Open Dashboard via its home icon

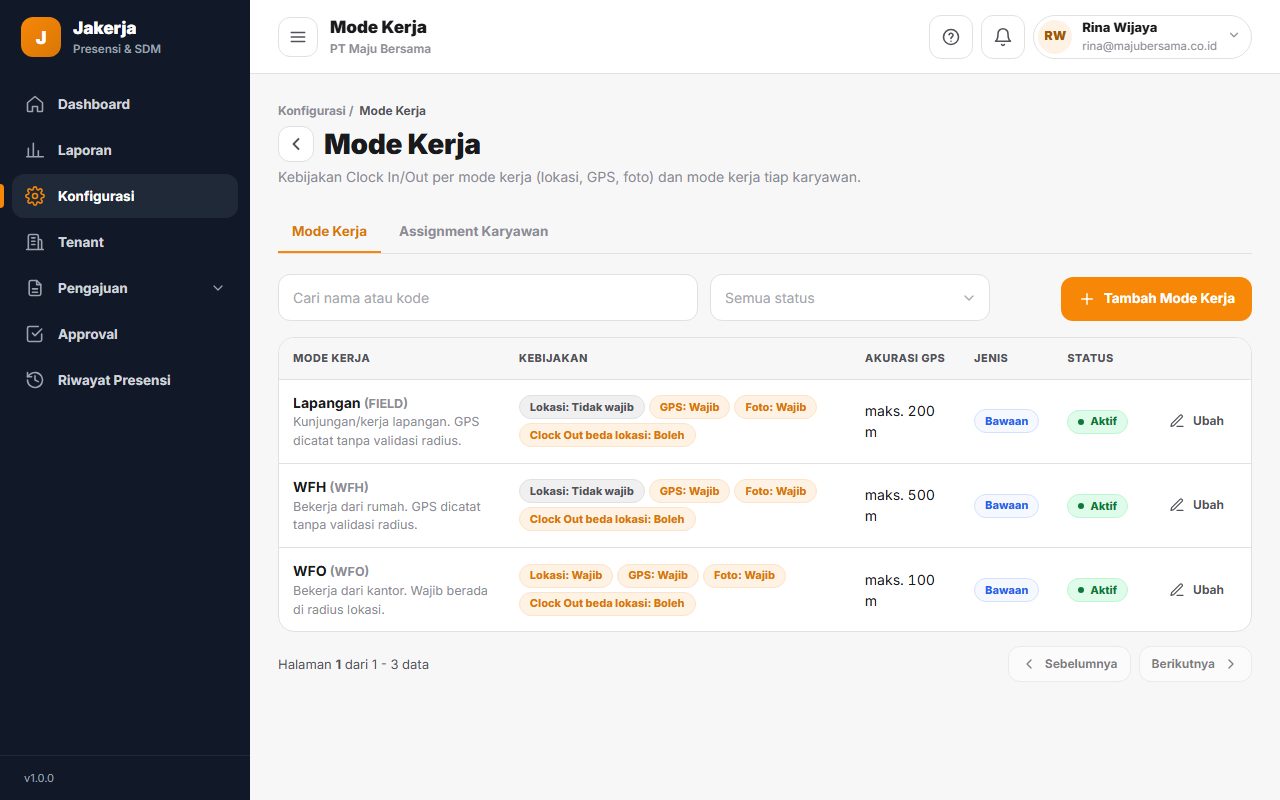click(x=35, y=104)
